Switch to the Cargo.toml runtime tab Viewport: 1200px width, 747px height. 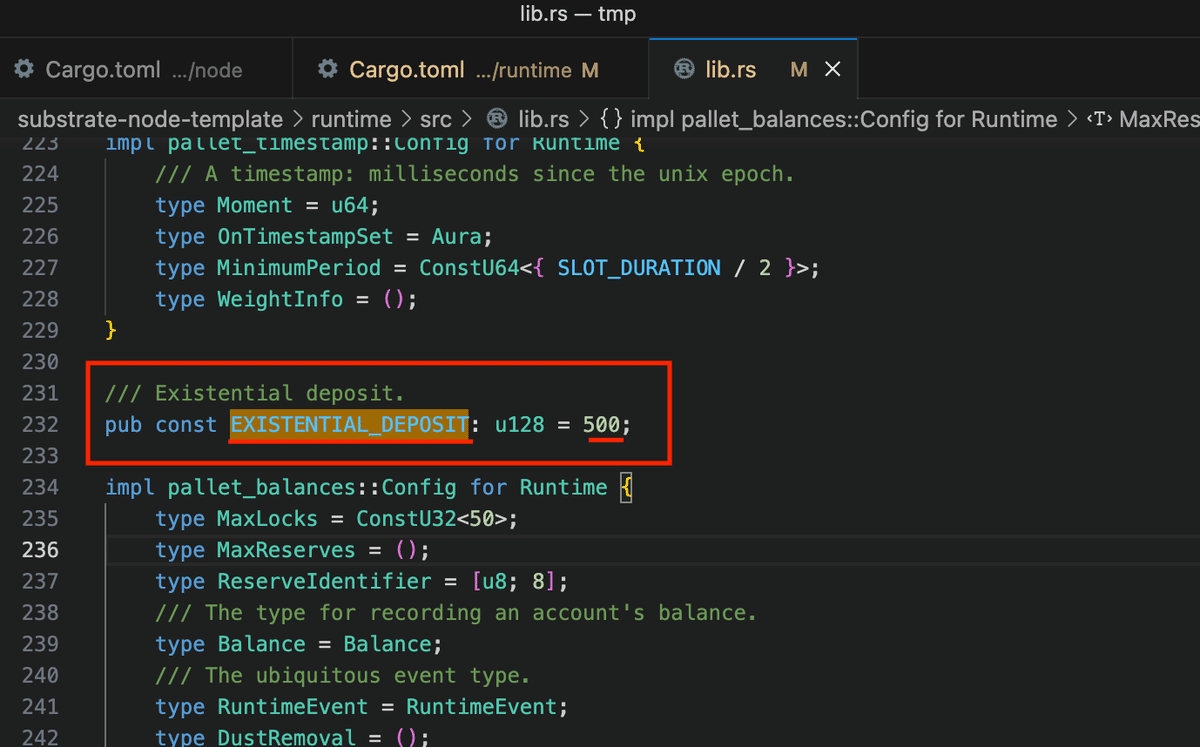[x=470, y=69]
